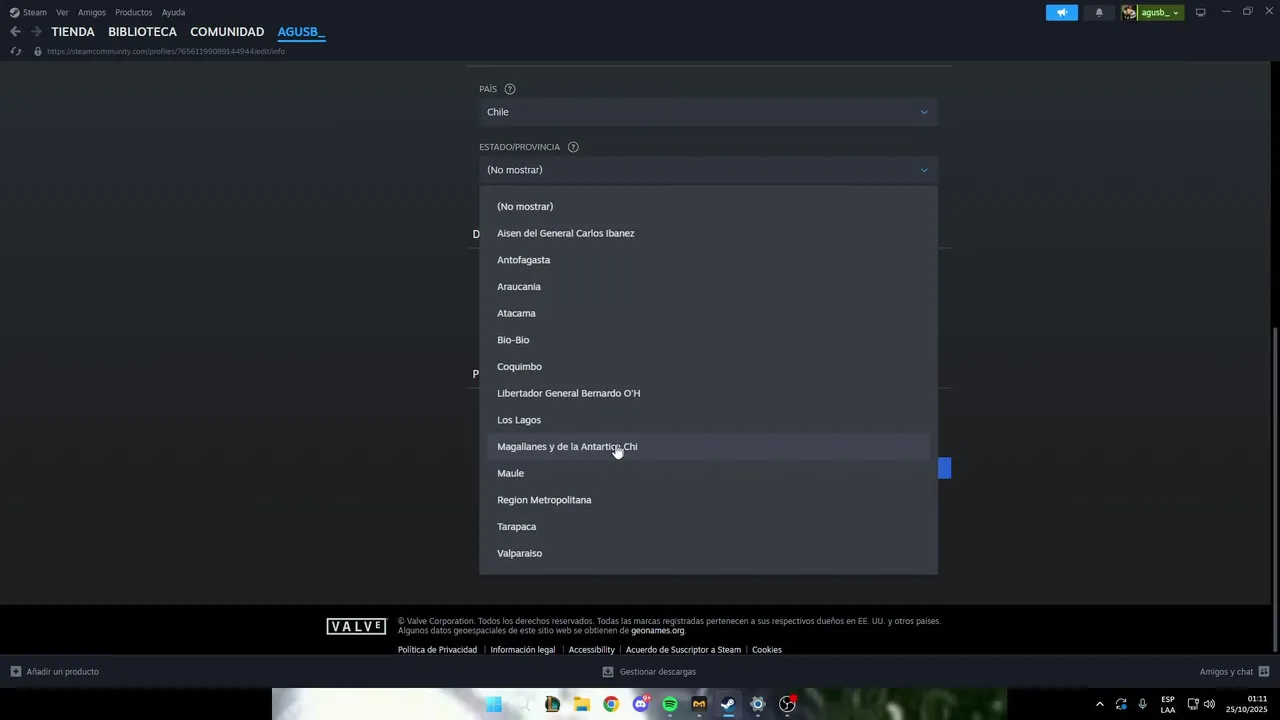Open geonames.org link
Image resolution: width=1280 pixels, height=720 pixels.
pos(658,631)
